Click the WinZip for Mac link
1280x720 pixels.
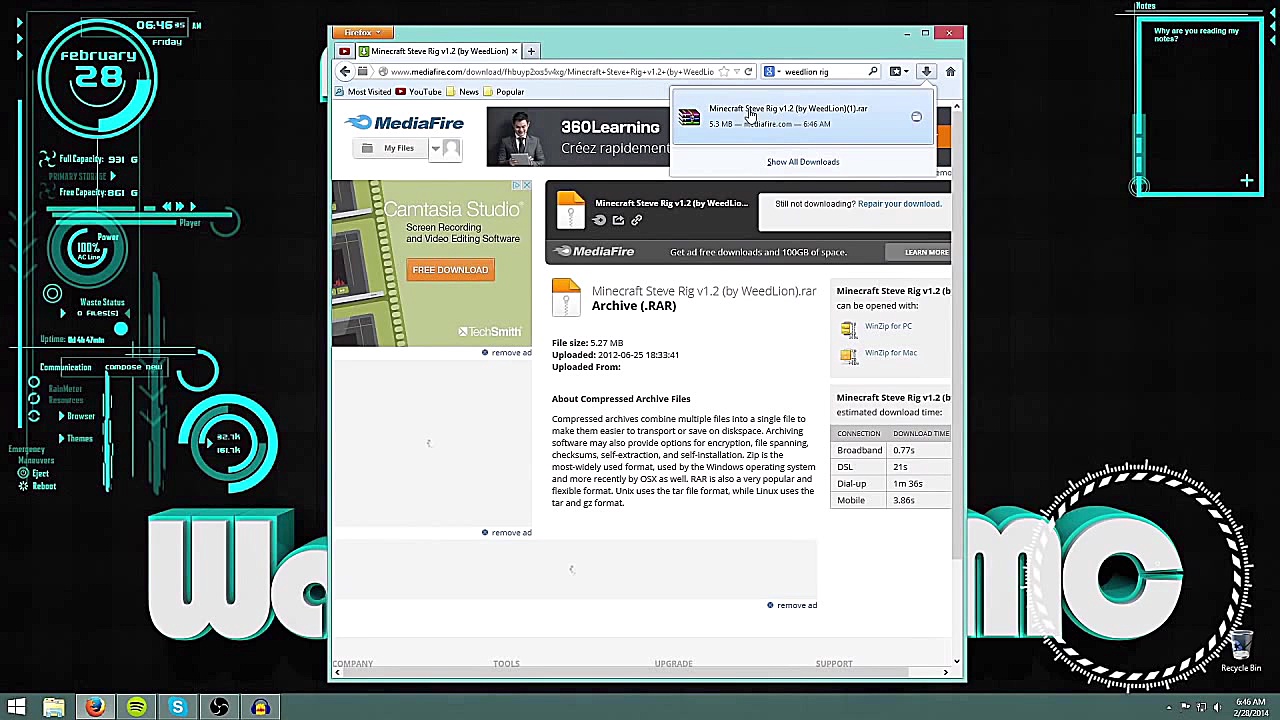(x=891, y=353)
